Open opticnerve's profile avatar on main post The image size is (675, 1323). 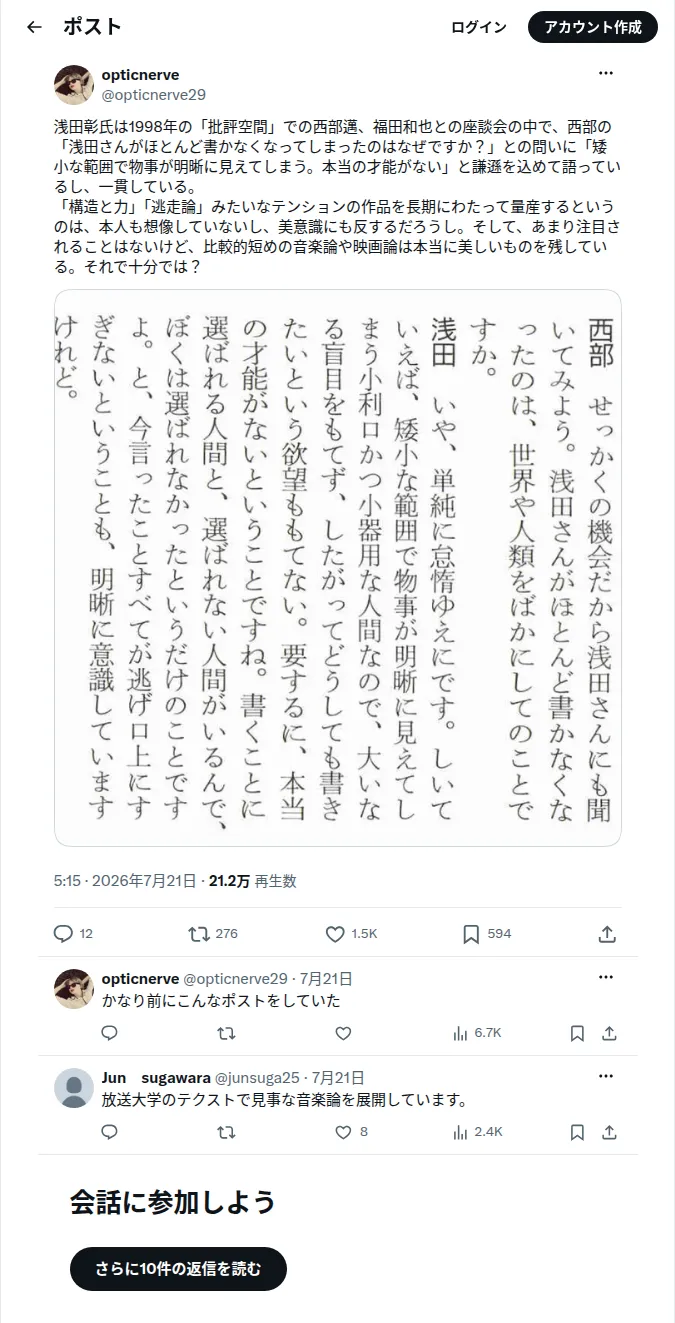point(74,85)
